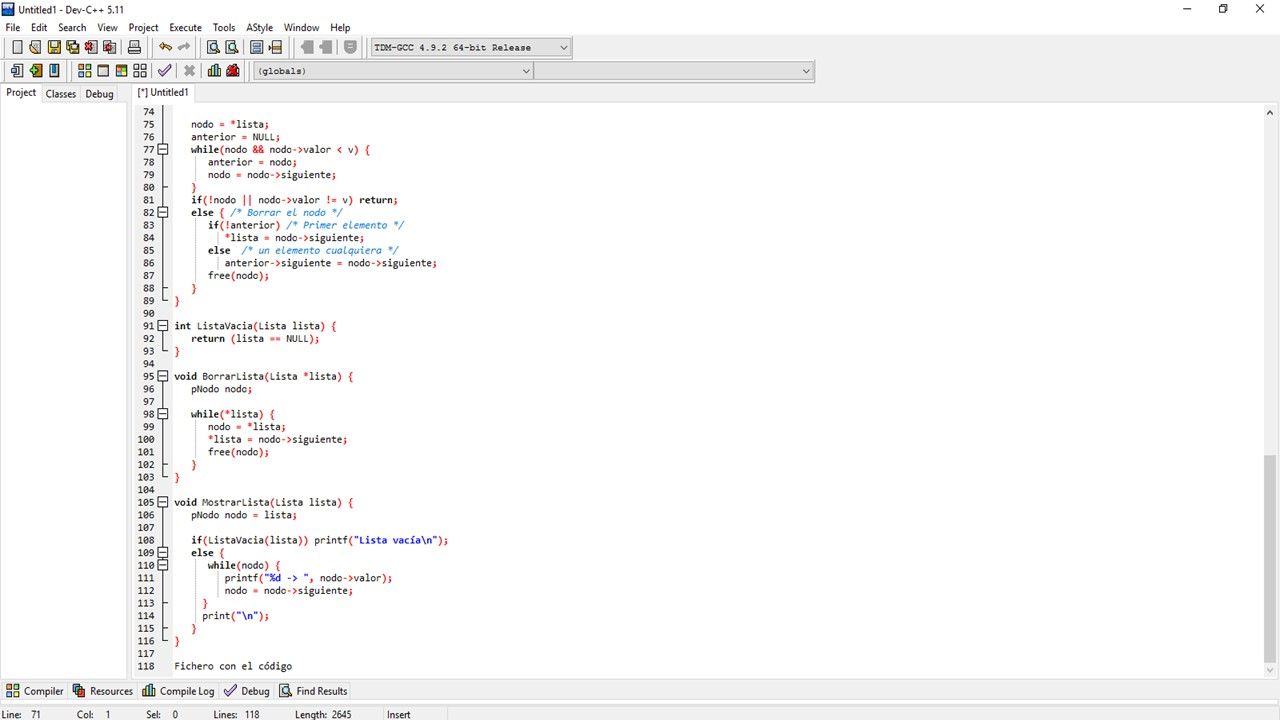Switch to the Classes sidebar tab

pos(60,94)
